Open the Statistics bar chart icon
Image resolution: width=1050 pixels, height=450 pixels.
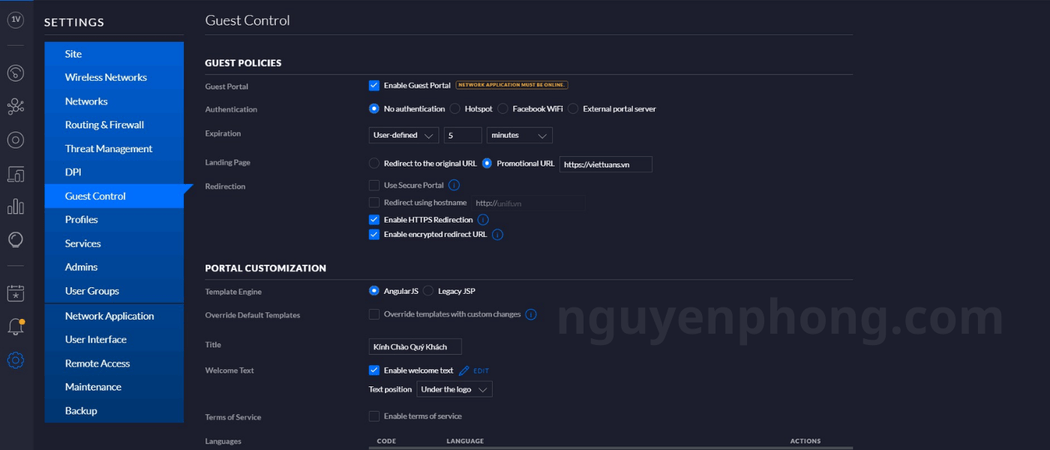point(15,207)
